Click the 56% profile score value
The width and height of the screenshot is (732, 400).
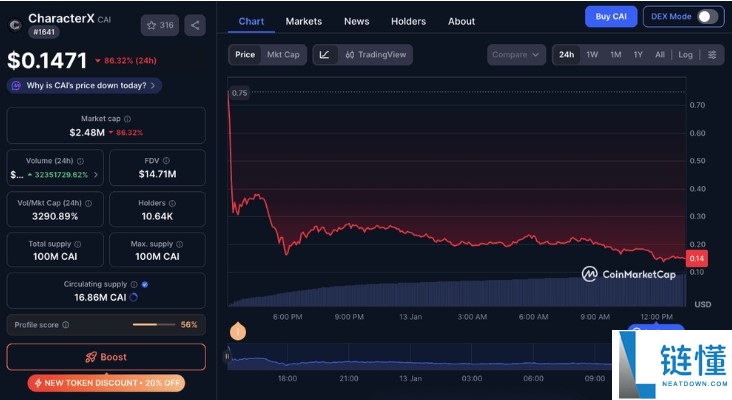pyautogui.click(x=189, y=324)
